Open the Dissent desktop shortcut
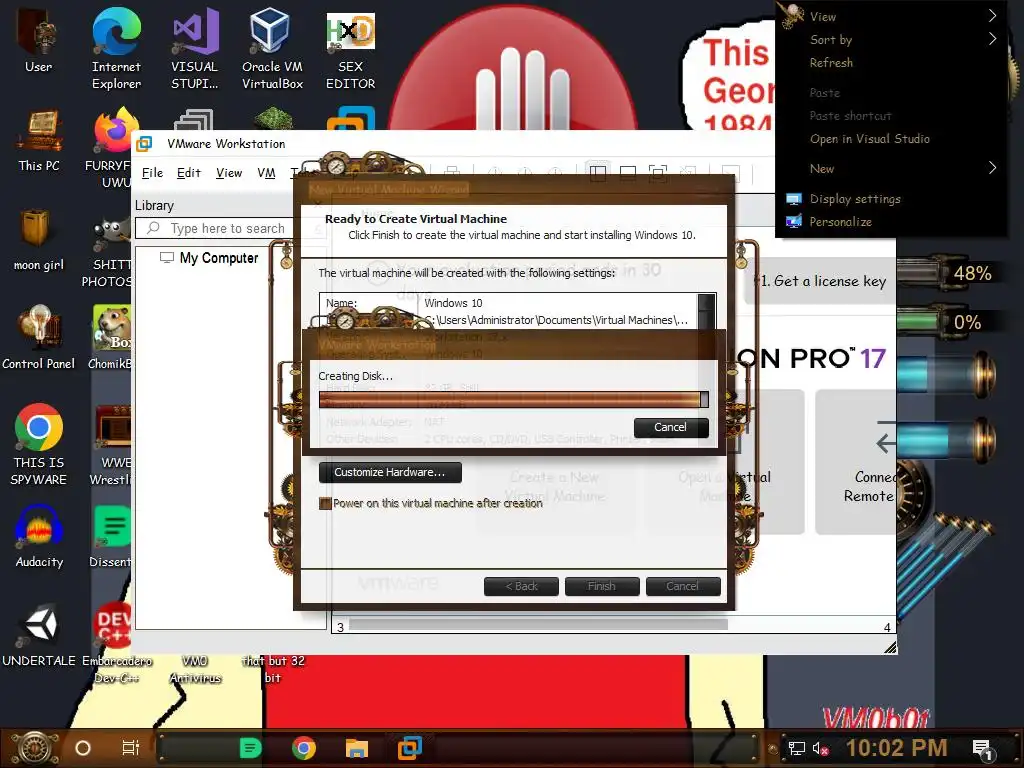 [112, 537]
